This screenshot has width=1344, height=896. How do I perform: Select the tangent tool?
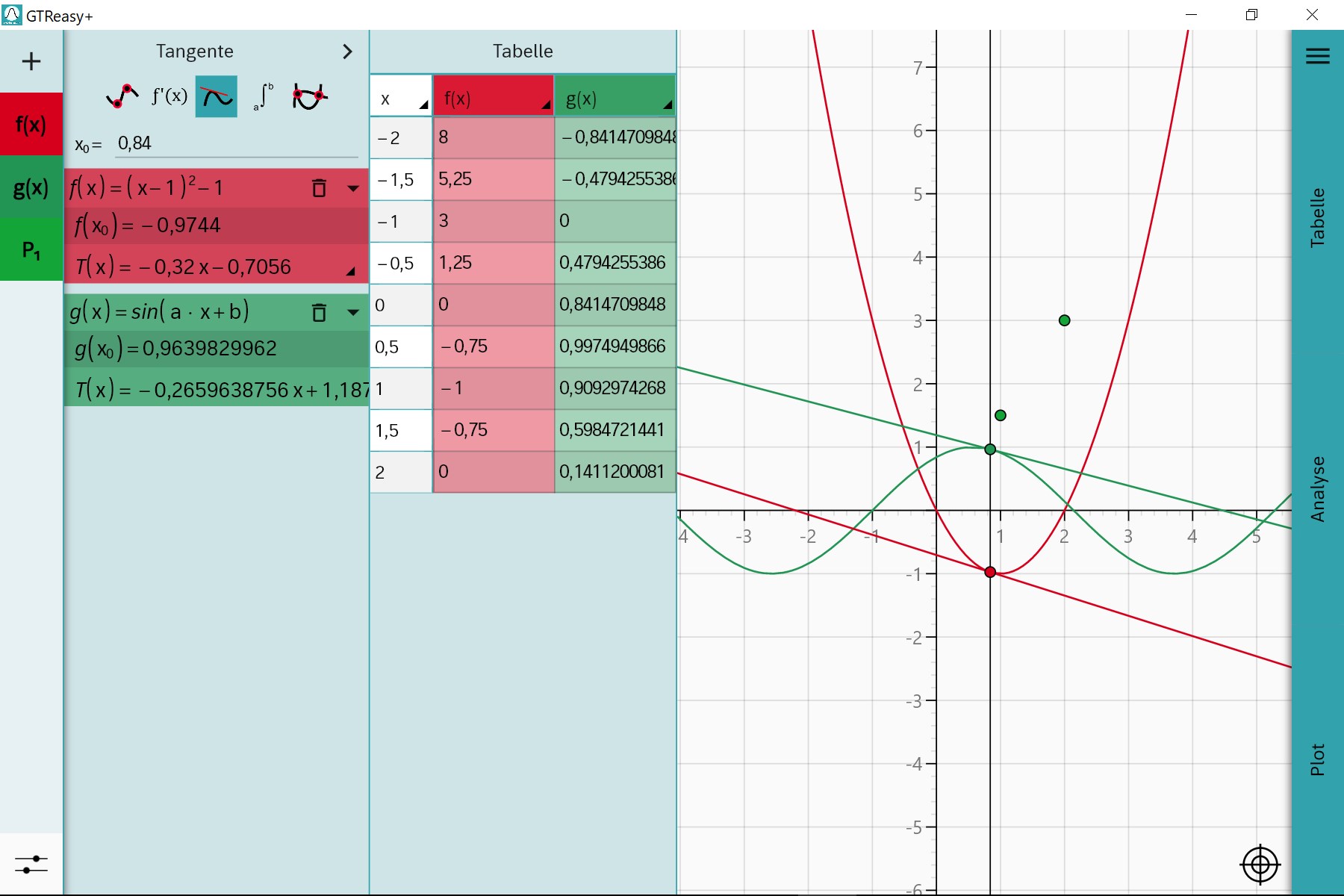[x=216, y=96]
